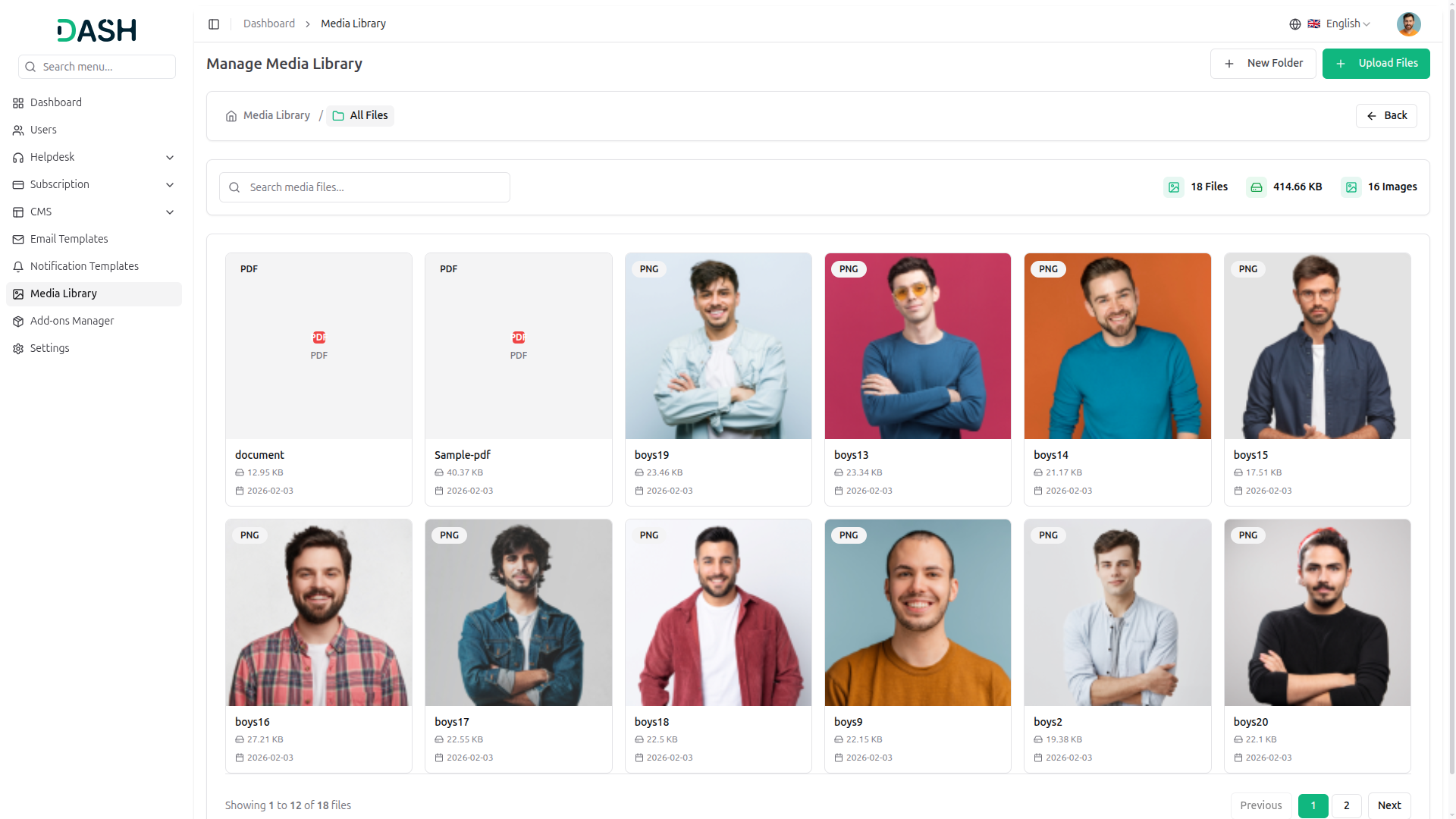Focus the Search menu field
Viewport: 1456px width, 819px height.
tap(97, 67)
